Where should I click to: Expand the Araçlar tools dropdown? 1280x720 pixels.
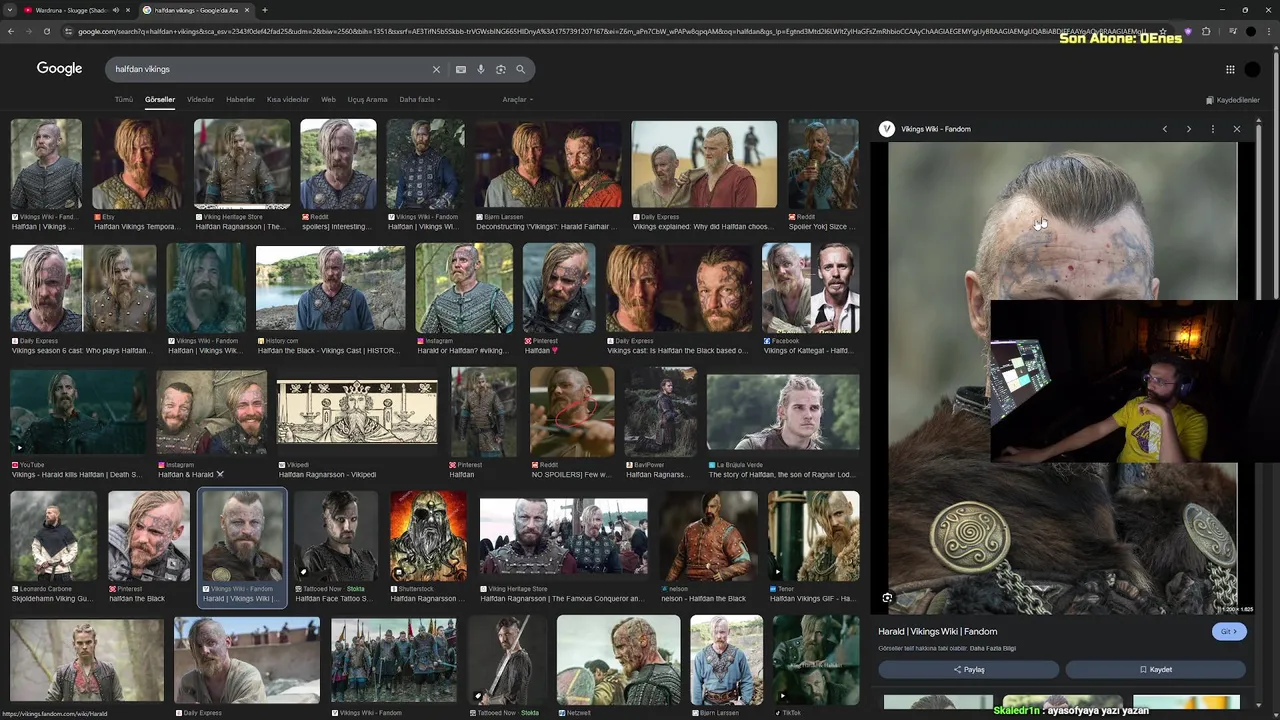click(517, 99)
